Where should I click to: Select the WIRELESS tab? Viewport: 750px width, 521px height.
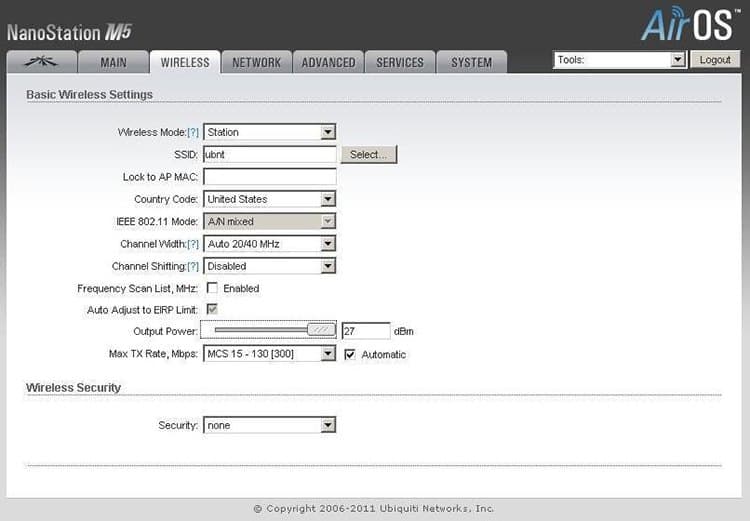(x=185, y=62)
